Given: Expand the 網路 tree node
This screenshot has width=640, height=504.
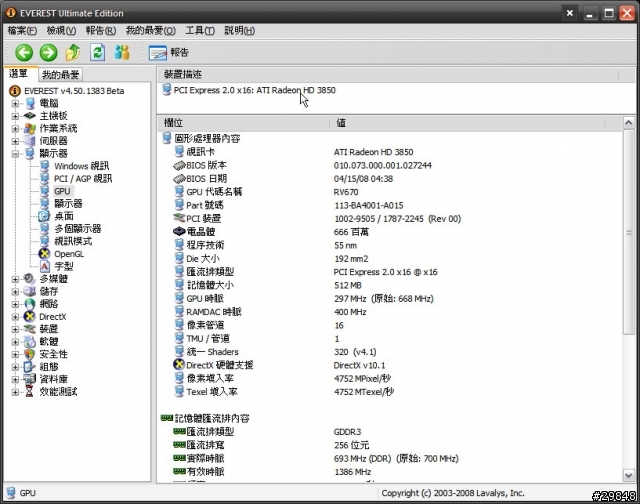Looking at the screenshot, I should click(x=15, y=304).
